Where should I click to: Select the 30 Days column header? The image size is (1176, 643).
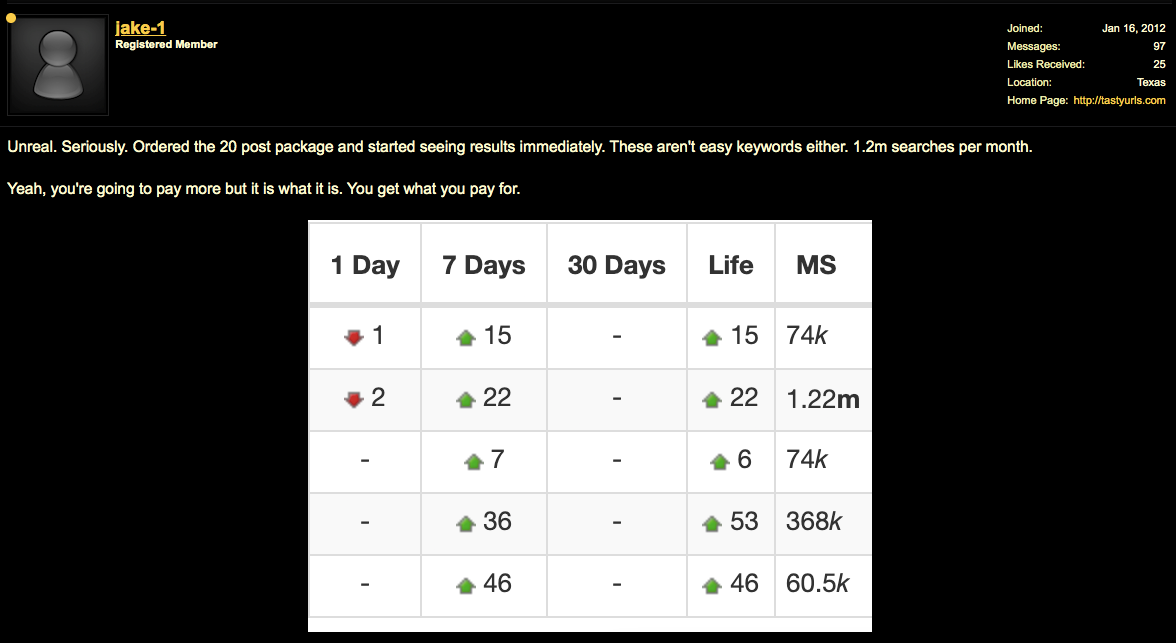[616, 265]
